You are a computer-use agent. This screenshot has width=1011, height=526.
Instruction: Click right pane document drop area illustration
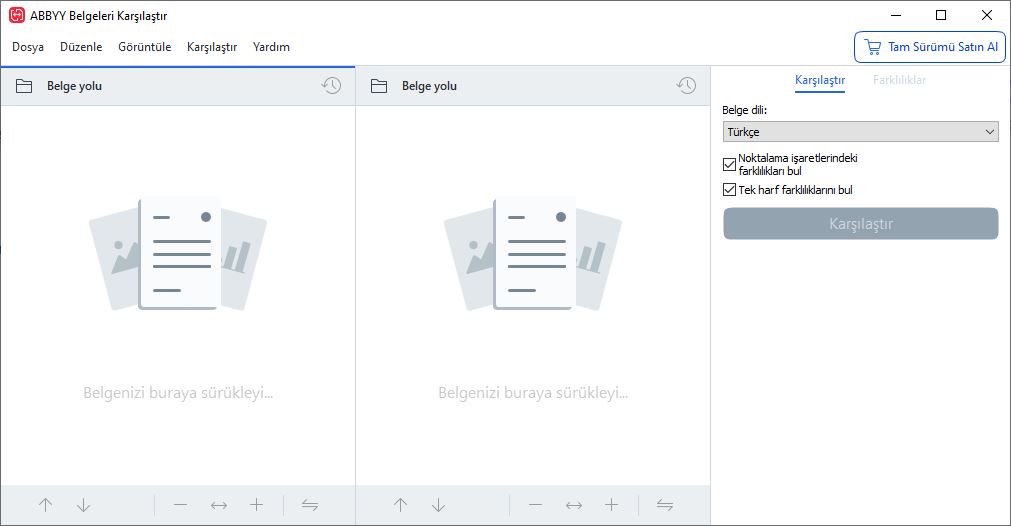[533, 254]
